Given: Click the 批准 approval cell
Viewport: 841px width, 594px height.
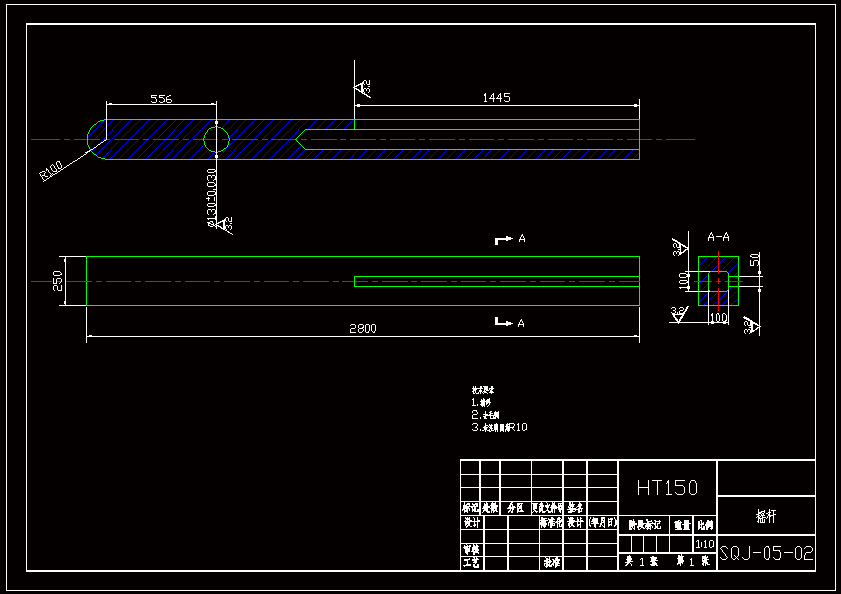Looking at the screenshot, I should [x=552, y=562].
